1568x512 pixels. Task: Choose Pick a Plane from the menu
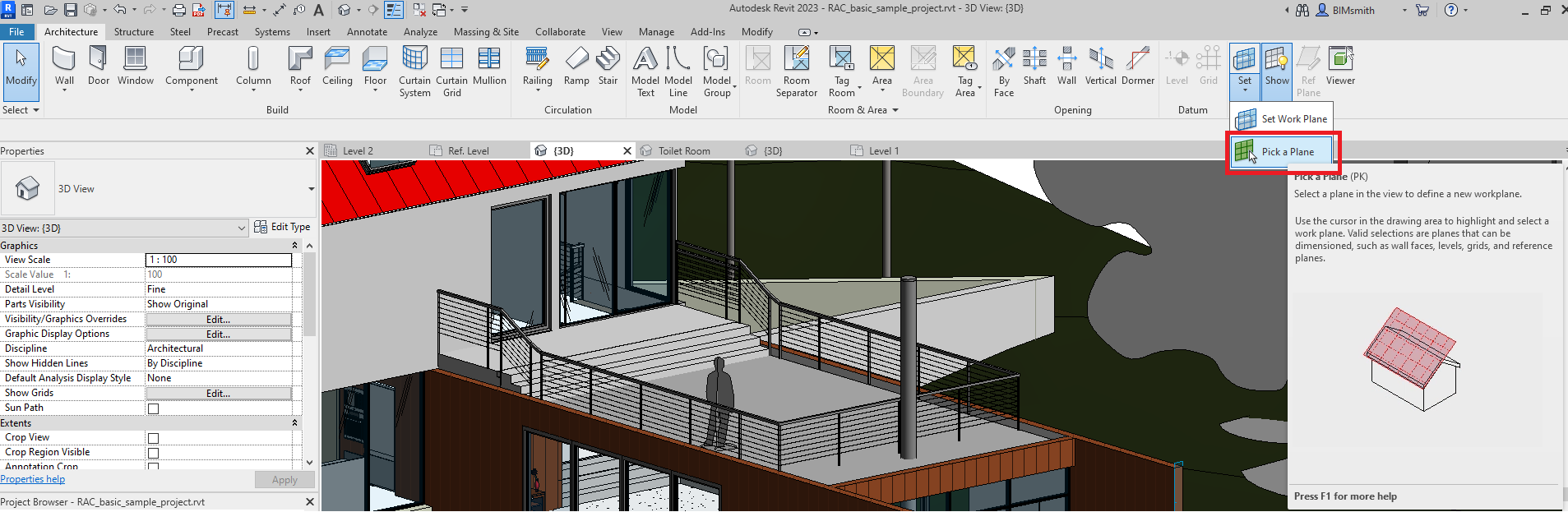point(1286,152)
